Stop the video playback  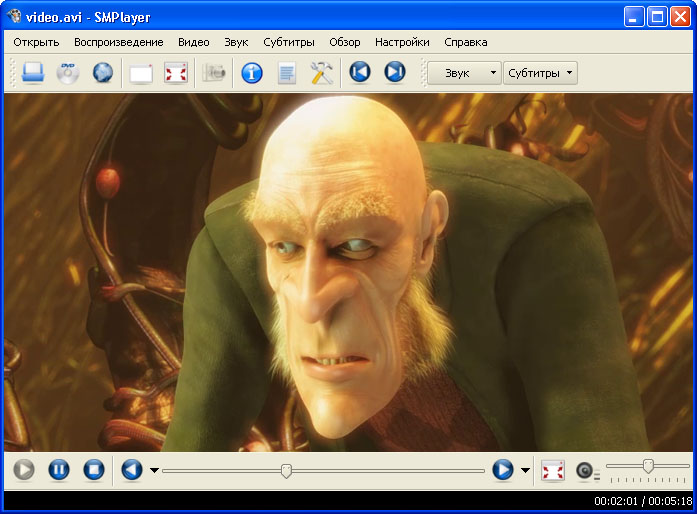[94, 470]
